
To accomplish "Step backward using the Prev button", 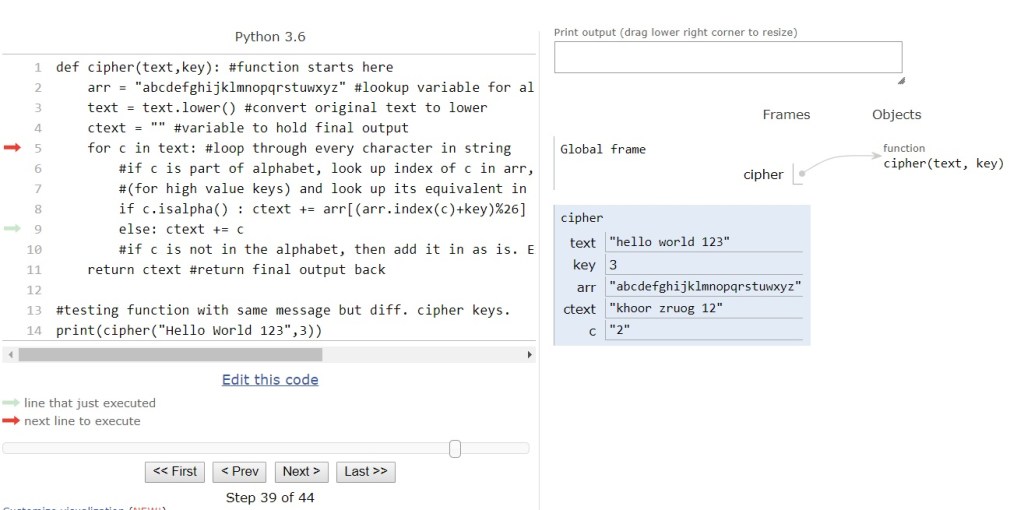I will click(240, 471).
